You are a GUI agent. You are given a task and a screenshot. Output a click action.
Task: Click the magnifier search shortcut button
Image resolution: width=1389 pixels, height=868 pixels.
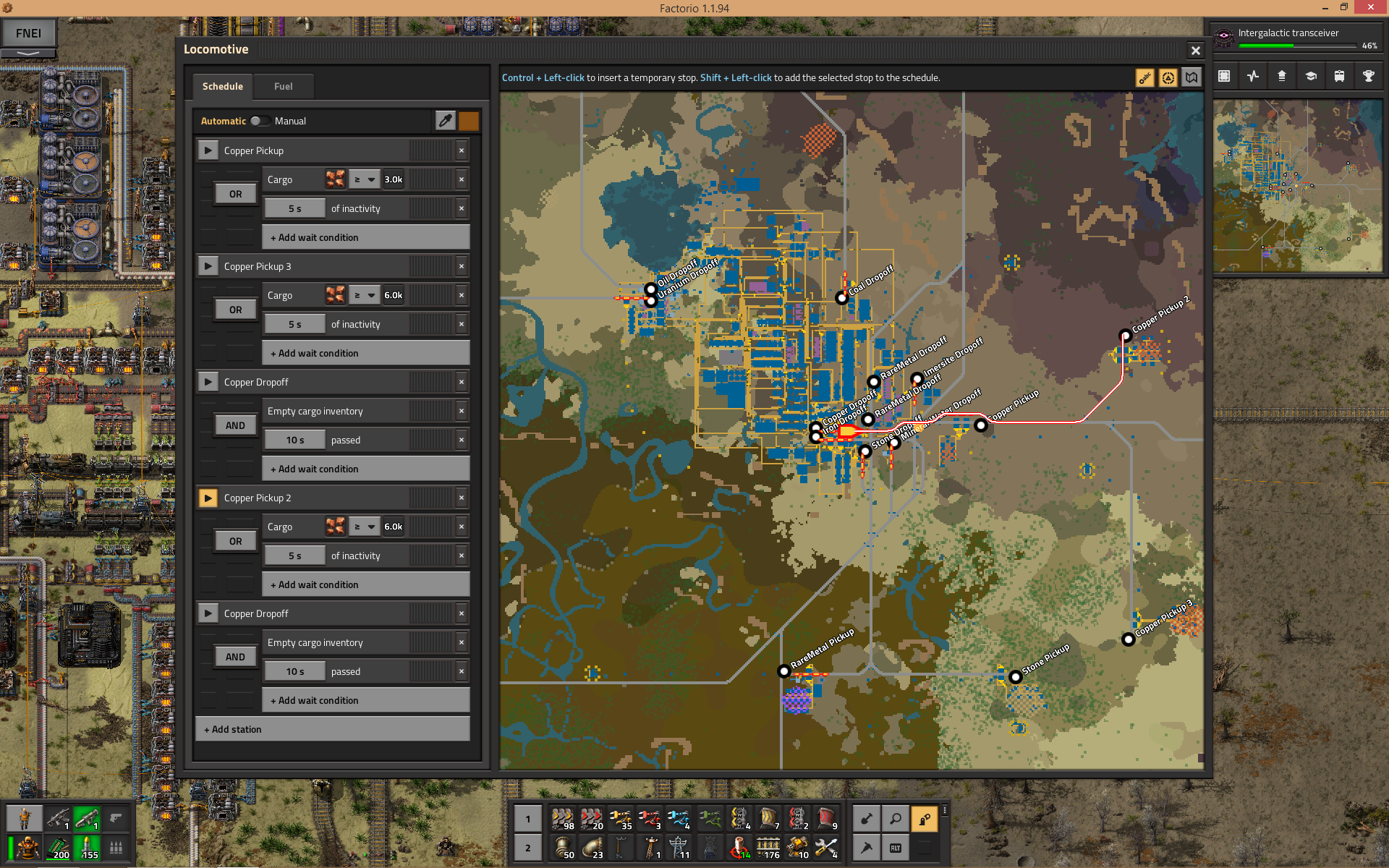896,819
